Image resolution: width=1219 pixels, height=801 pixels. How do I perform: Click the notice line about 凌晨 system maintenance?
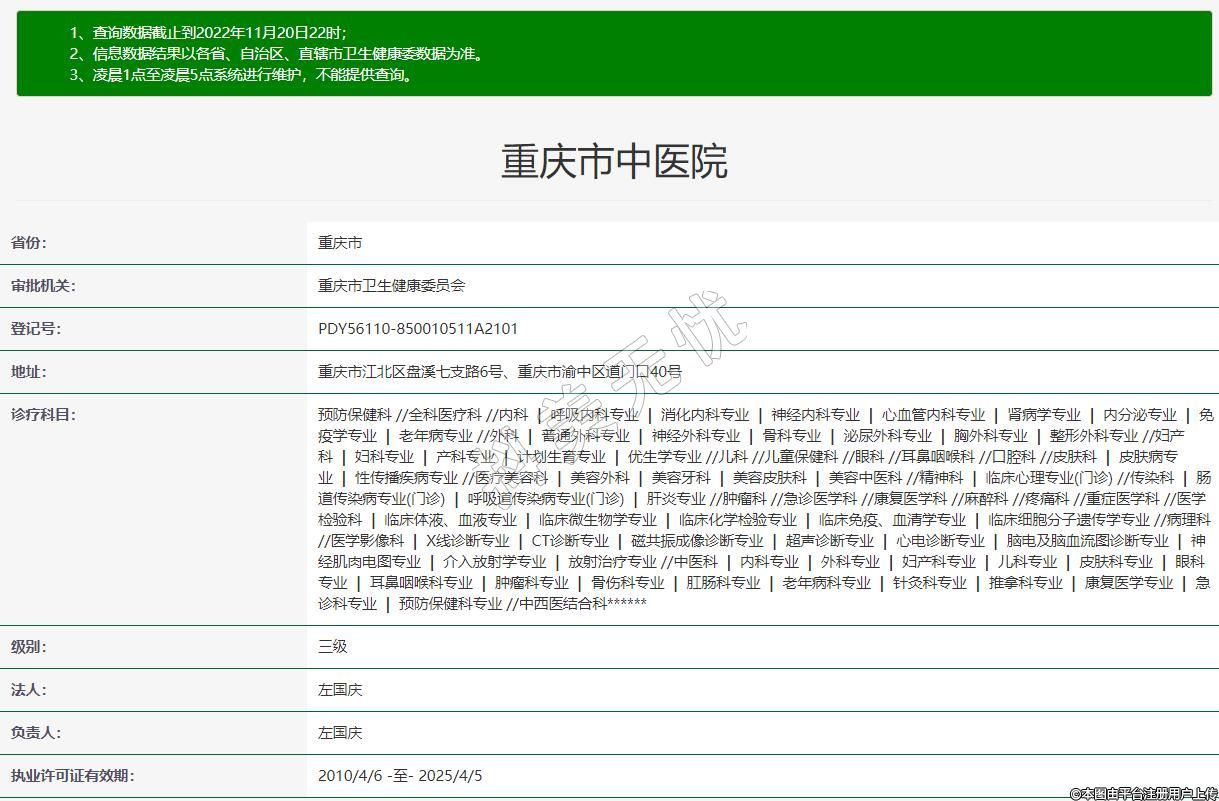pos(240,74)
